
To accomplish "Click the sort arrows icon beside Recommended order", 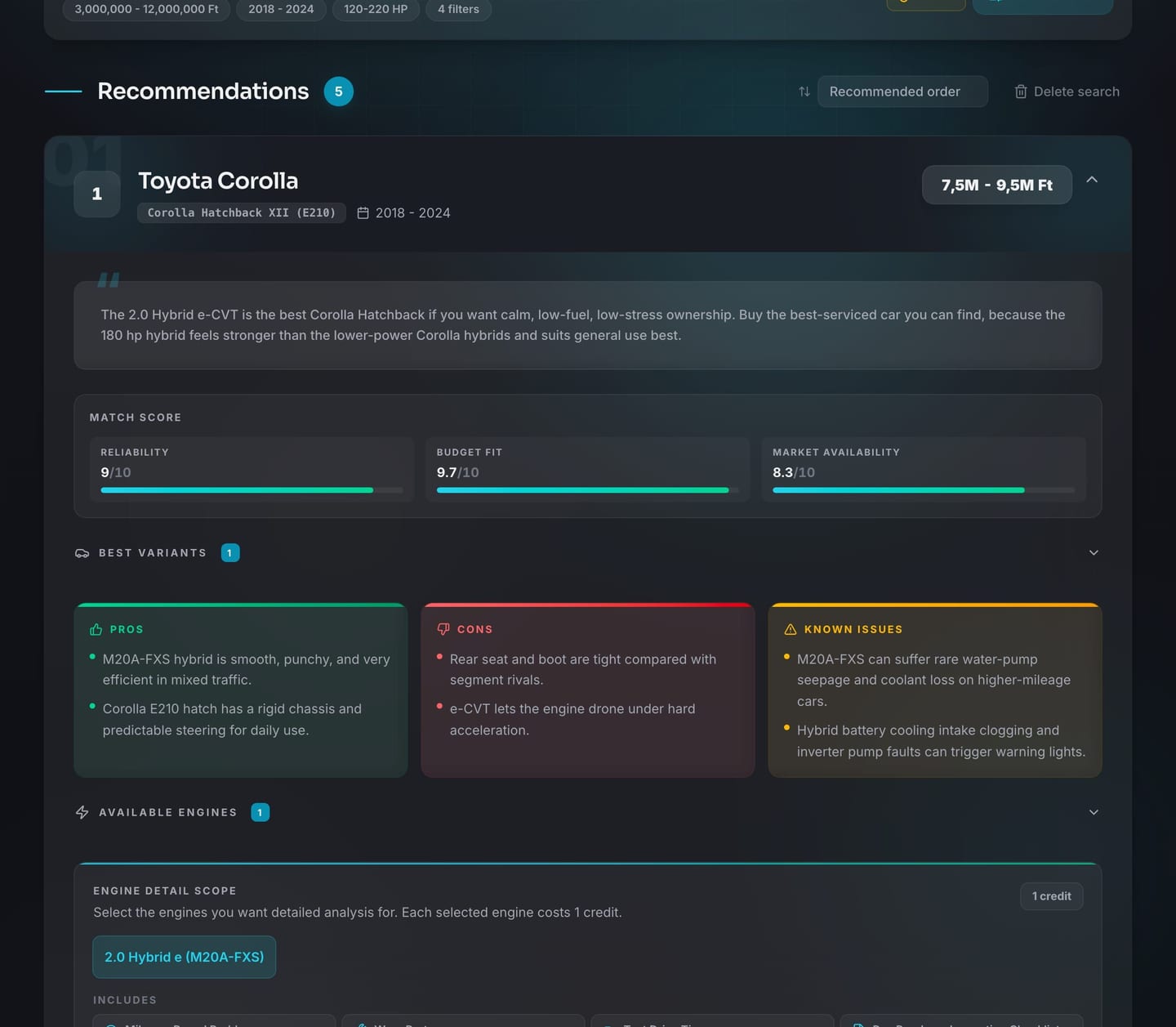I will (804, 92).
